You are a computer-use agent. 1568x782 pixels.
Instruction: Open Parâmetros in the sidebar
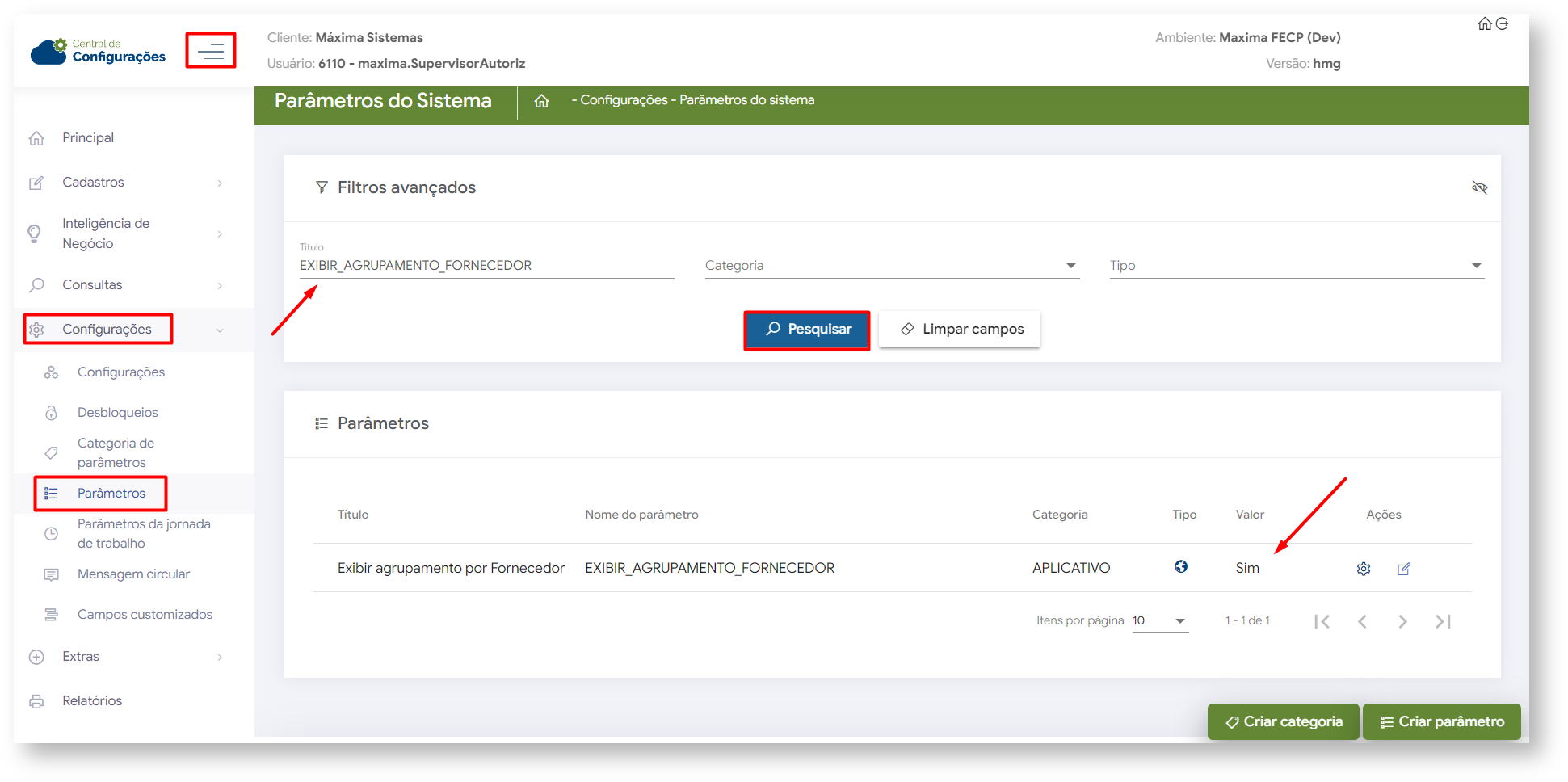[111, 494]
